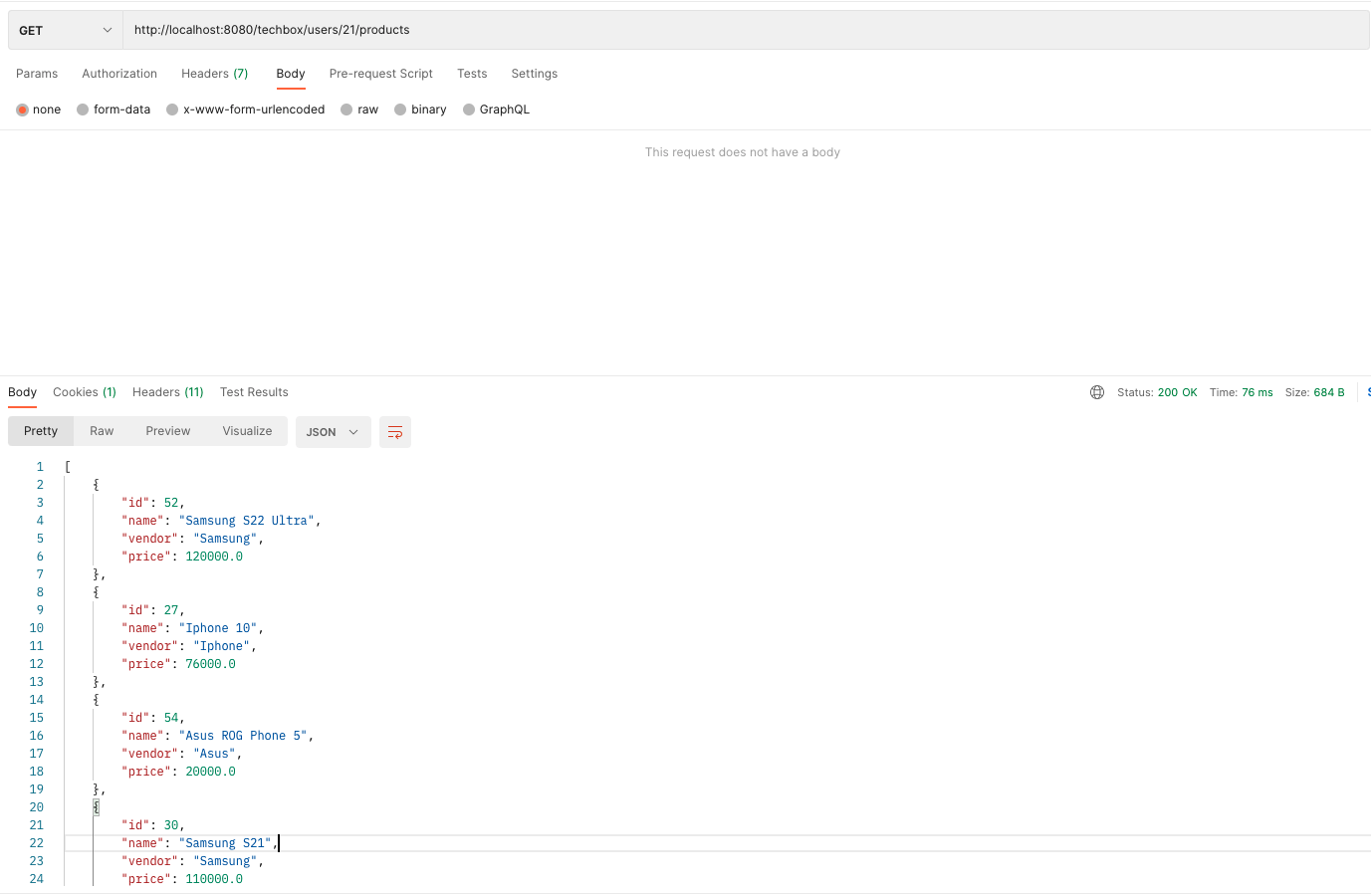The width and height of the screenshot is (1371, 896).
Task: Open the Visualize response view
Action: [x=247, y=431]
